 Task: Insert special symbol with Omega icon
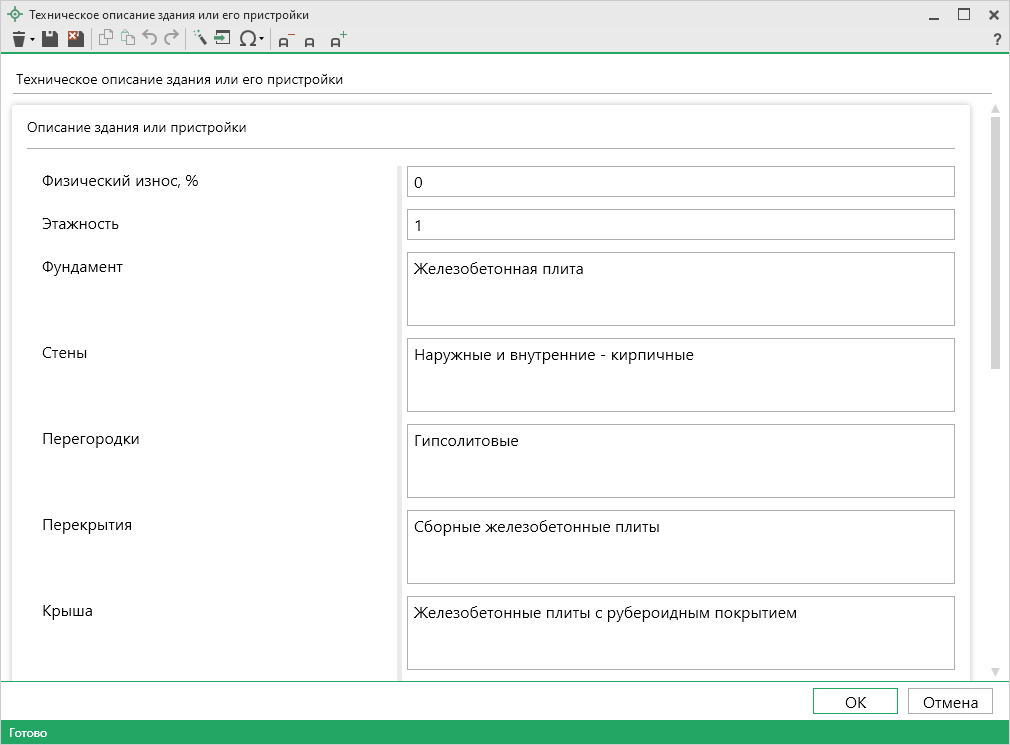[247, 39]
